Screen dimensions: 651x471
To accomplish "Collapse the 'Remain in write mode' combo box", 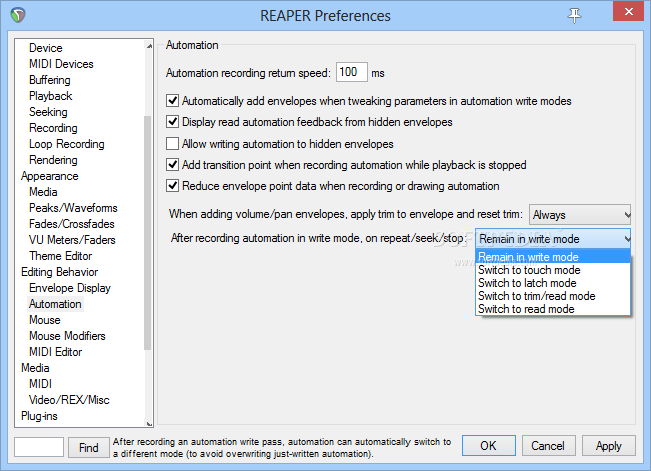I will [x=553, y=239].
